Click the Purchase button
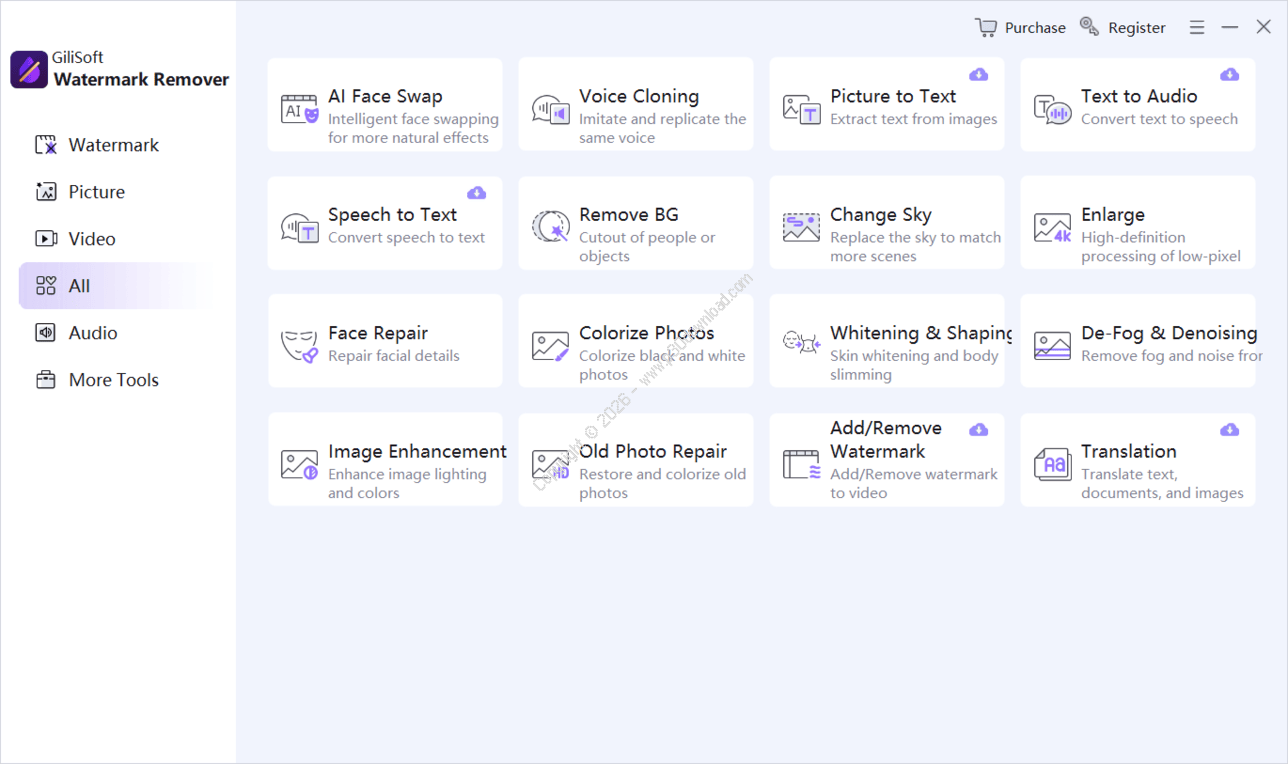1288x764 pixels. [1021, 28]
